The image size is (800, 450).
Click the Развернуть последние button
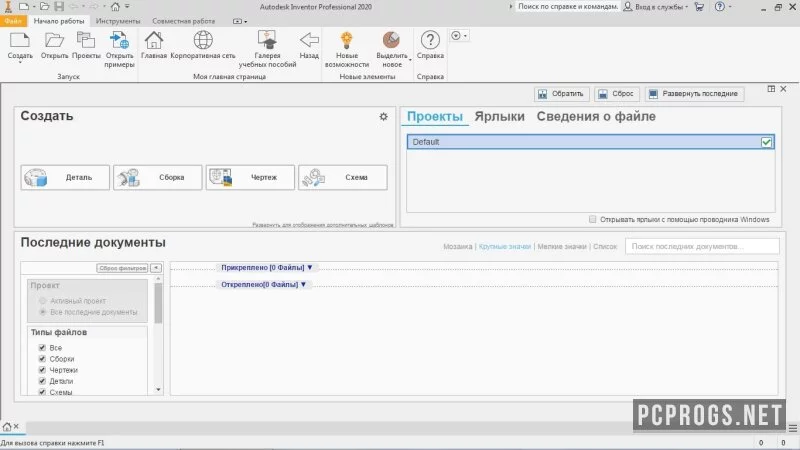pos(694,94)
